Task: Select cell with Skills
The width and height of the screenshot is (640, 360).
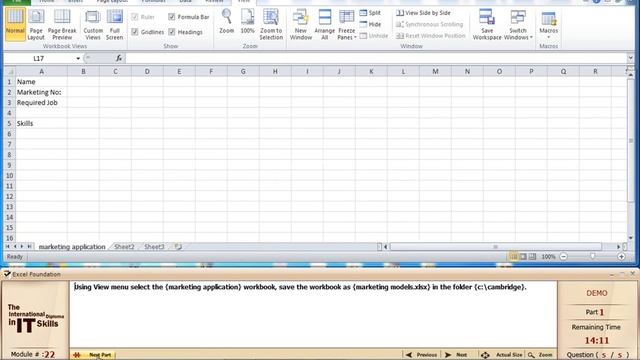Action: point(41,123)
